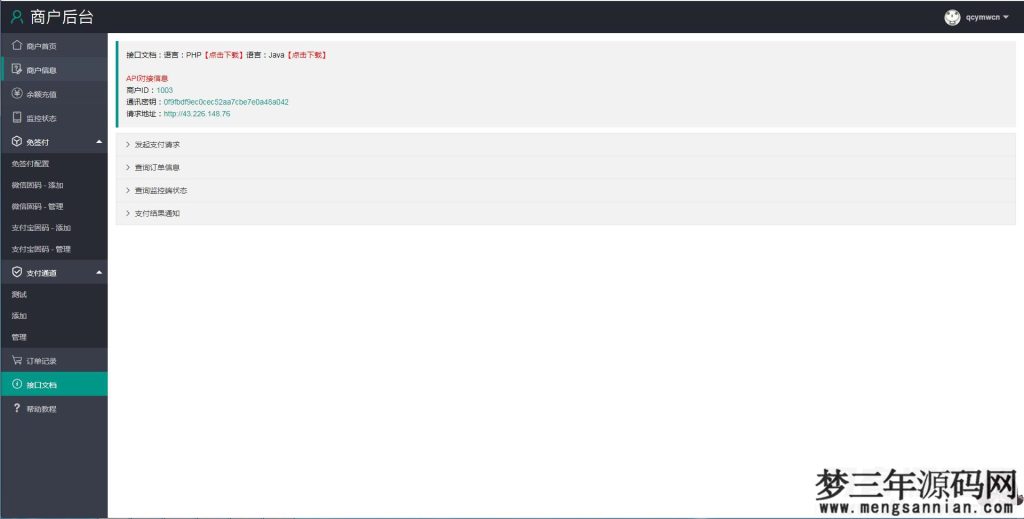
Task: Collapse the 免签付 sidebar section
Action: 98,142
